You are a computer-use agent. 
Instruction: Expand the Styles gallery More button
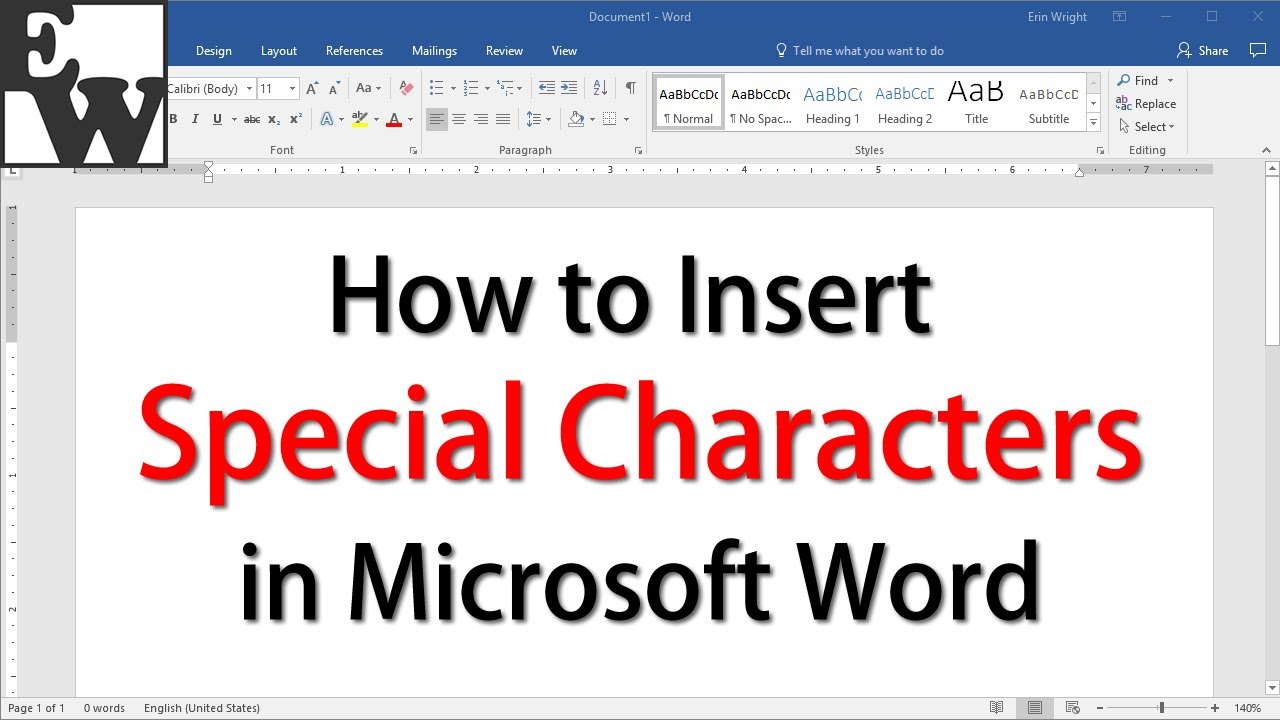pyautogui.click(x=1093, y=123)
